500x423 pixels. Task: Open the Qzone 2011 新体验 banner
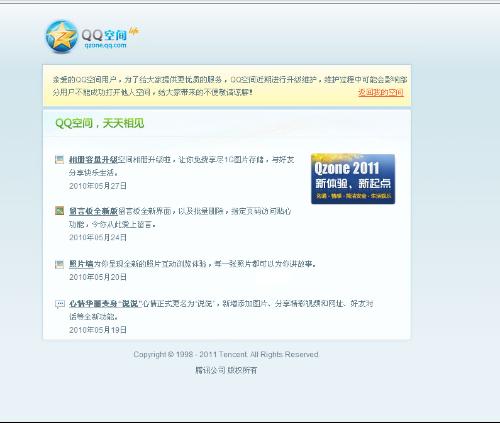click(353, 179)
